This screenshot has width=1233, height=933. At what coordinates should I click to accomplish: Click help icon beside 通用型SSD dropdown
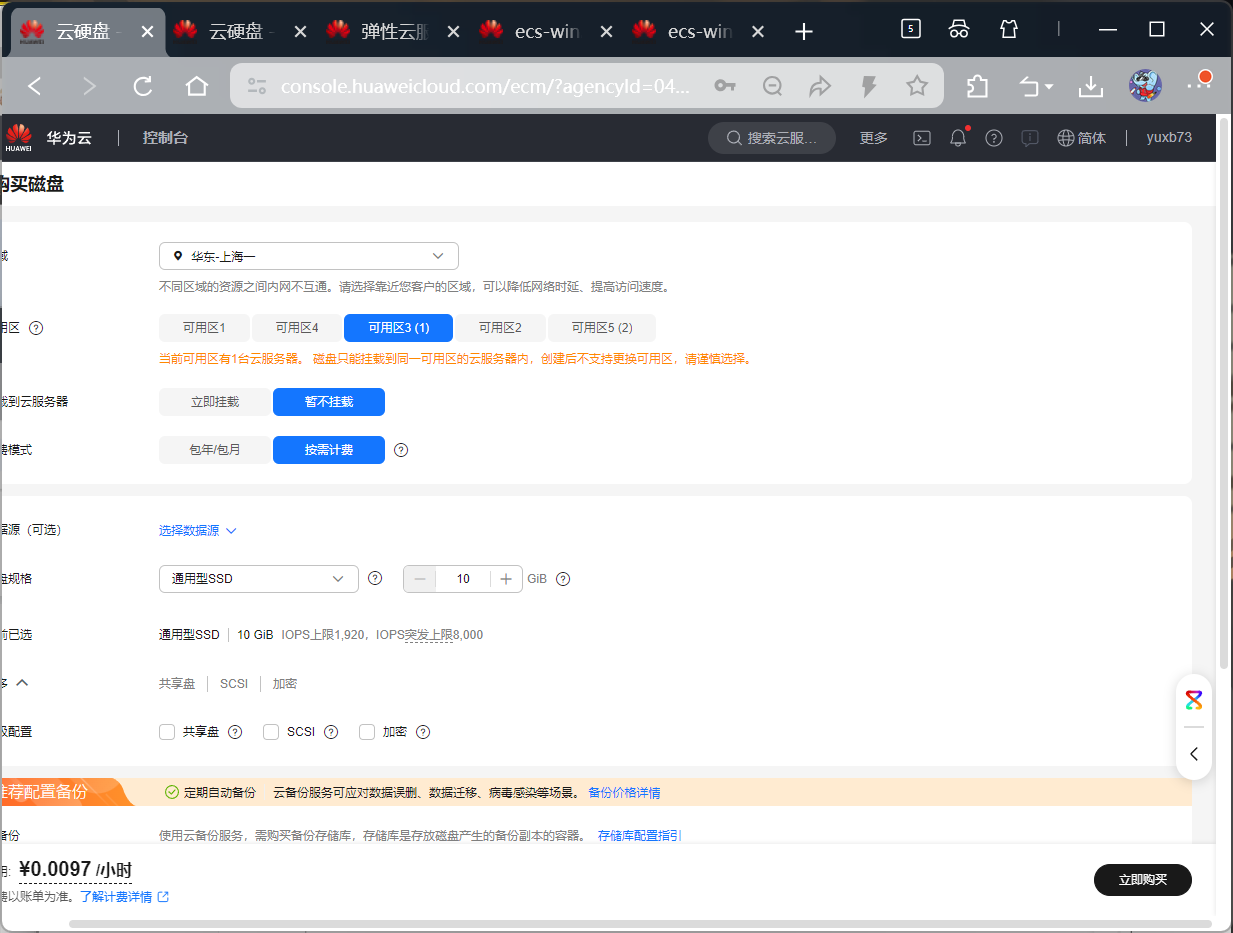376,578
